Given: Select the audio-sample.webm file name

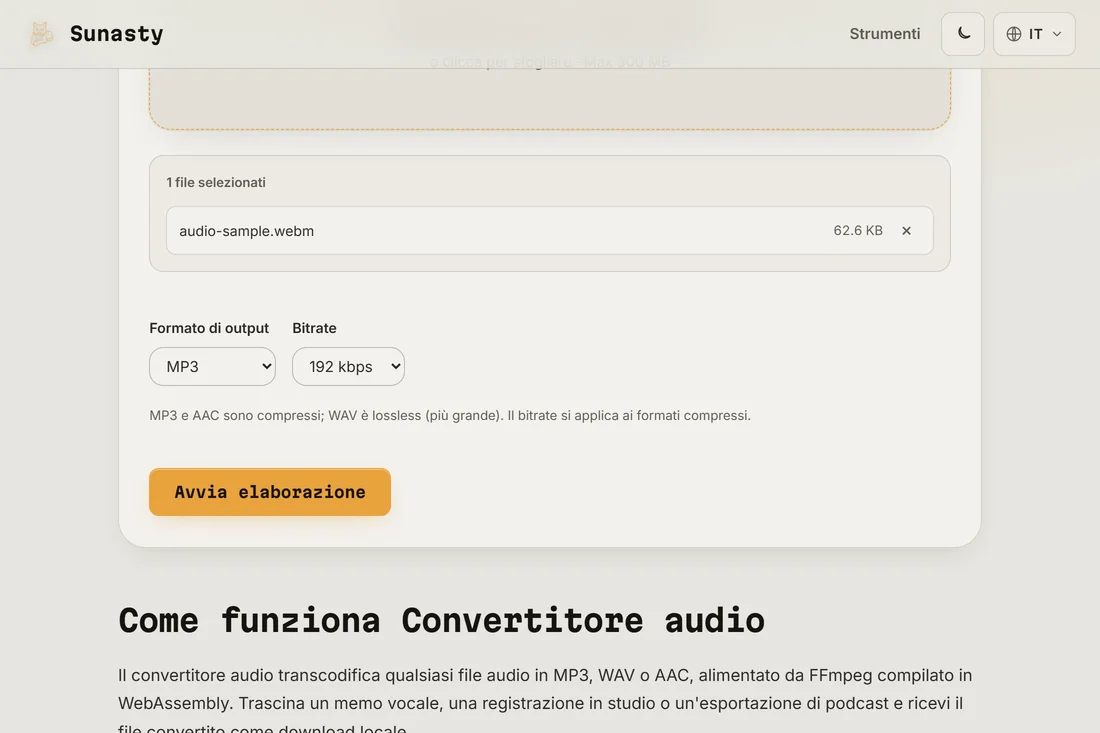Looking at the screenshot, I should (246, 231).
